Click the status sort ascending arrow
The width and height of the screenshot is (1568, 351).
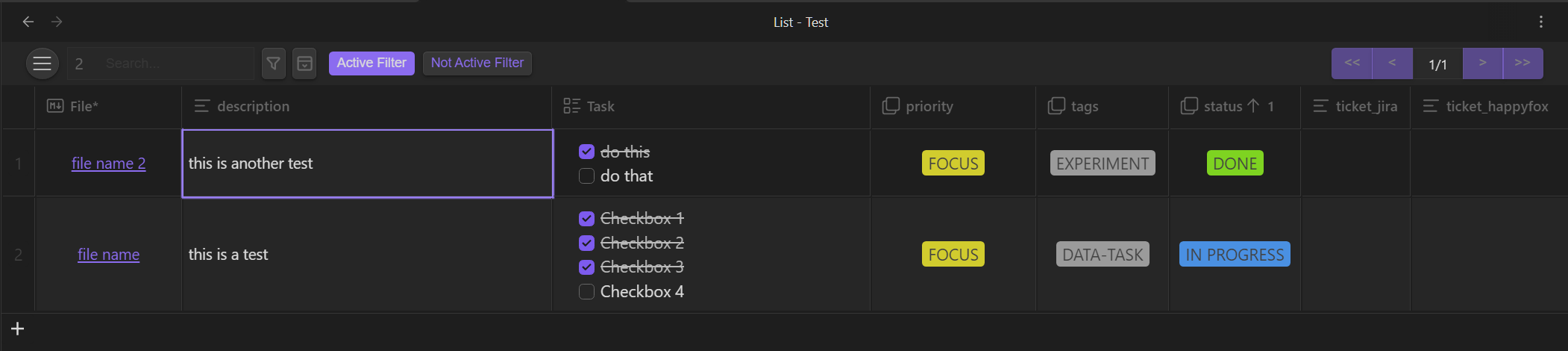[1253, 106]
